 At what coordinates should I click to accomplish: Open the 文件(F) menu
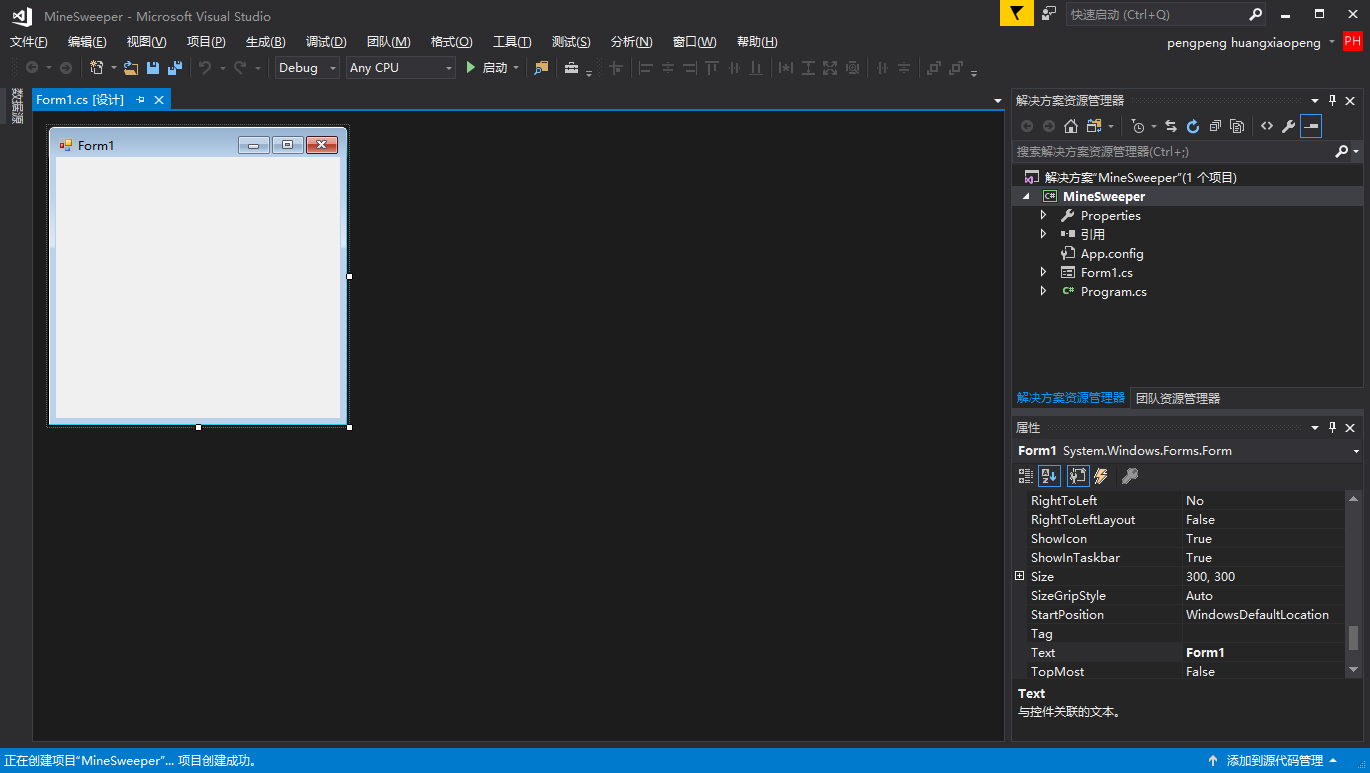(x=29, y=42)
